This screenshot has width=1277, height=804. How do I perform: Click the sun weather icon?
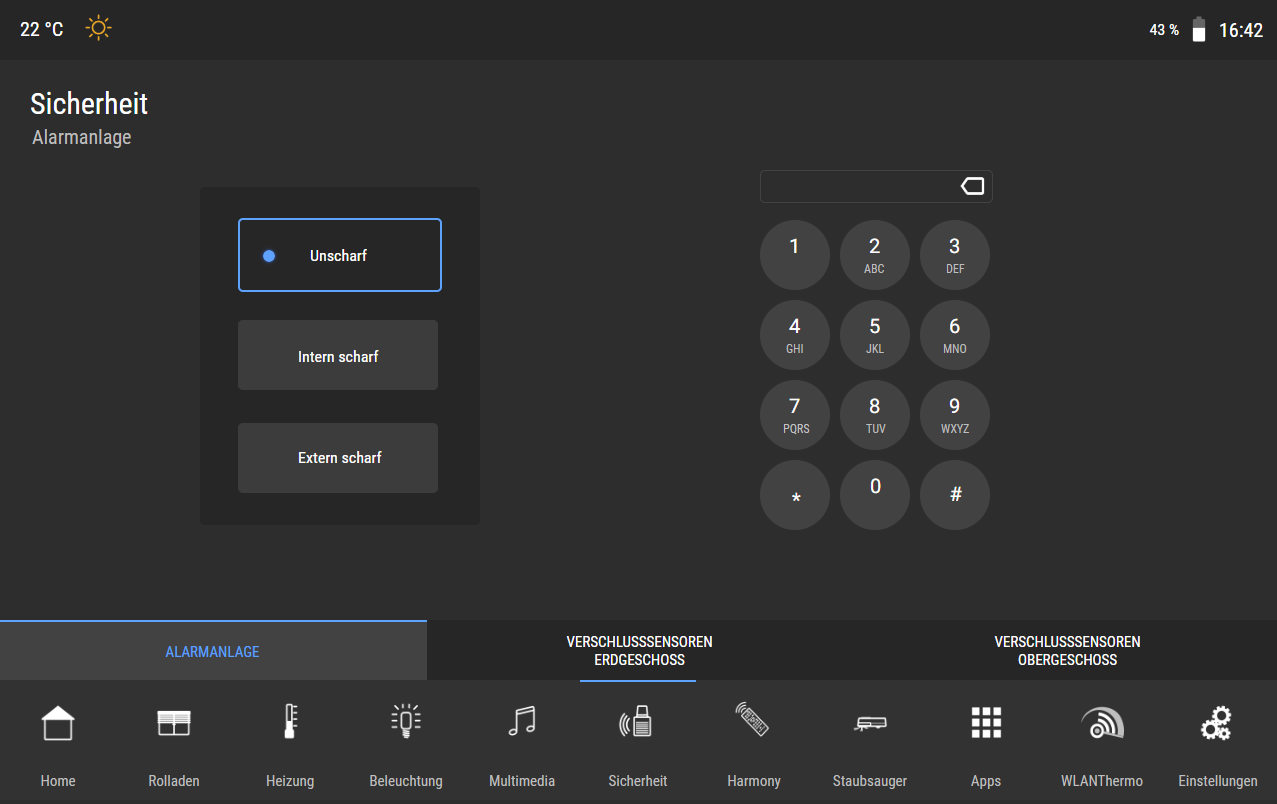pos(98,28)
